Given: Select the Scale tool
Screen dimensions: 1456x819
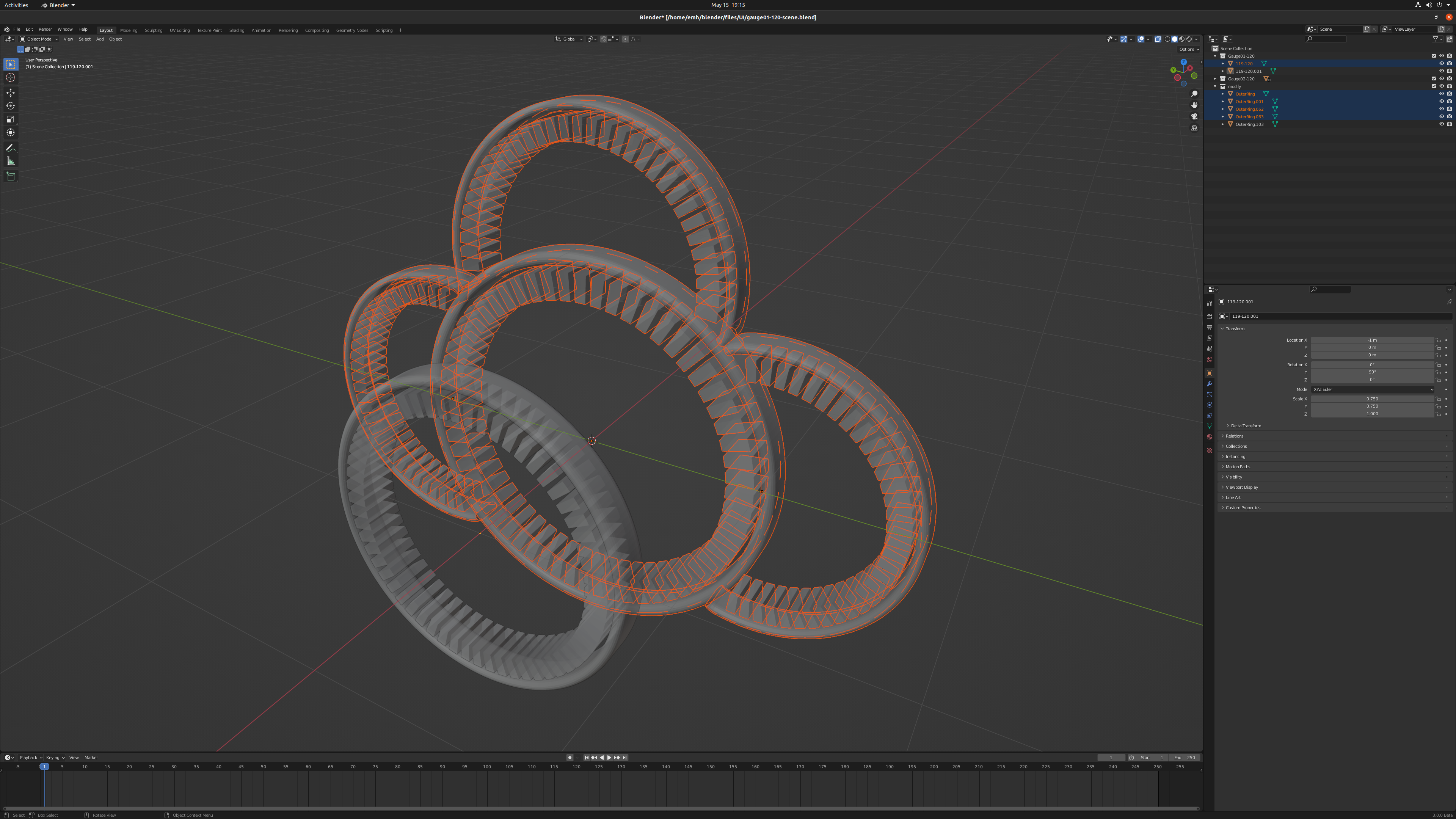Looking at the screenshot, I should tap(10, 119).
